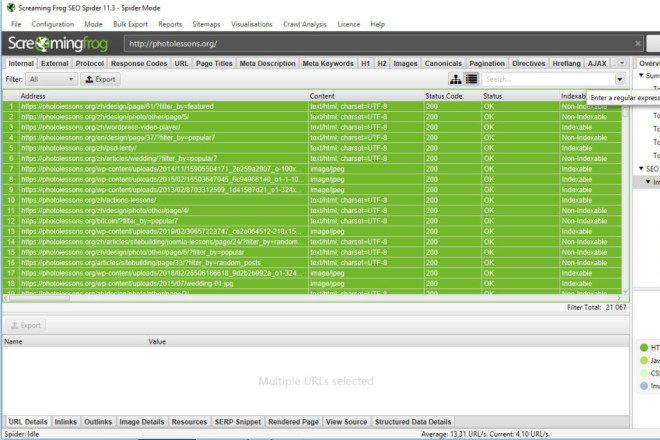
Task: Open the Filter All dropdown
Action: 51,79
